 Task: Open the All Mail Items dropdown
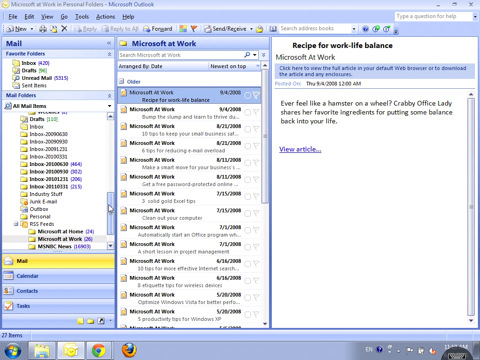(x=109, y=106)
